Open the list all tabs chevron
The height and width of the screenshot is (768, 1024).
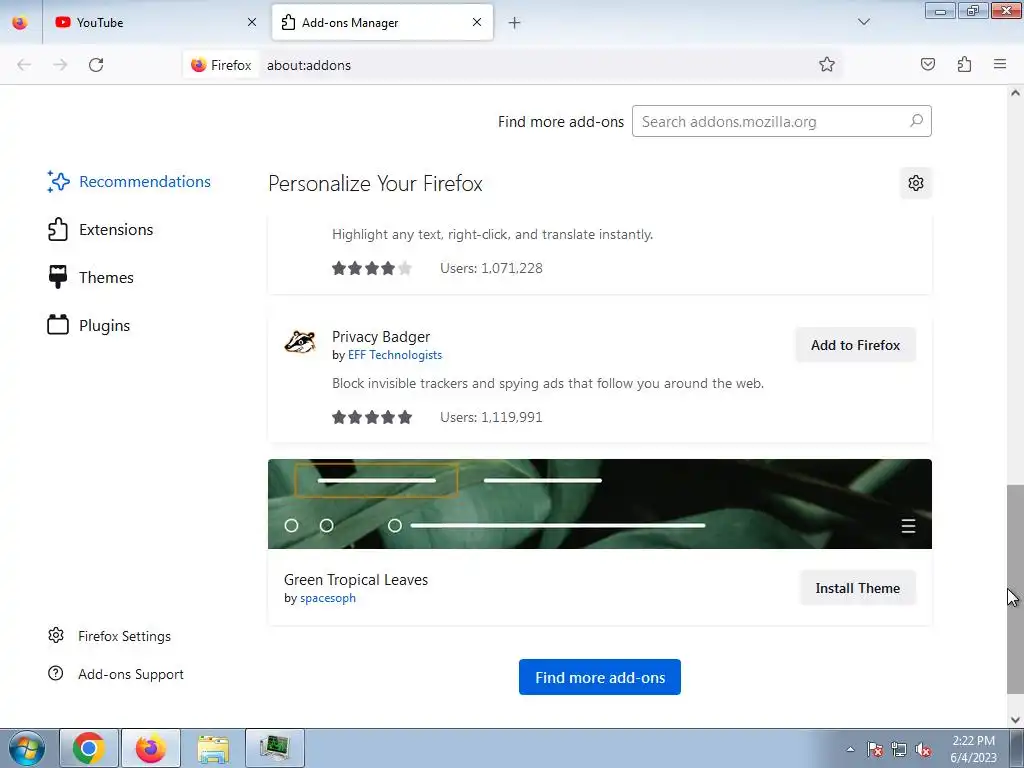pos(863,22)
